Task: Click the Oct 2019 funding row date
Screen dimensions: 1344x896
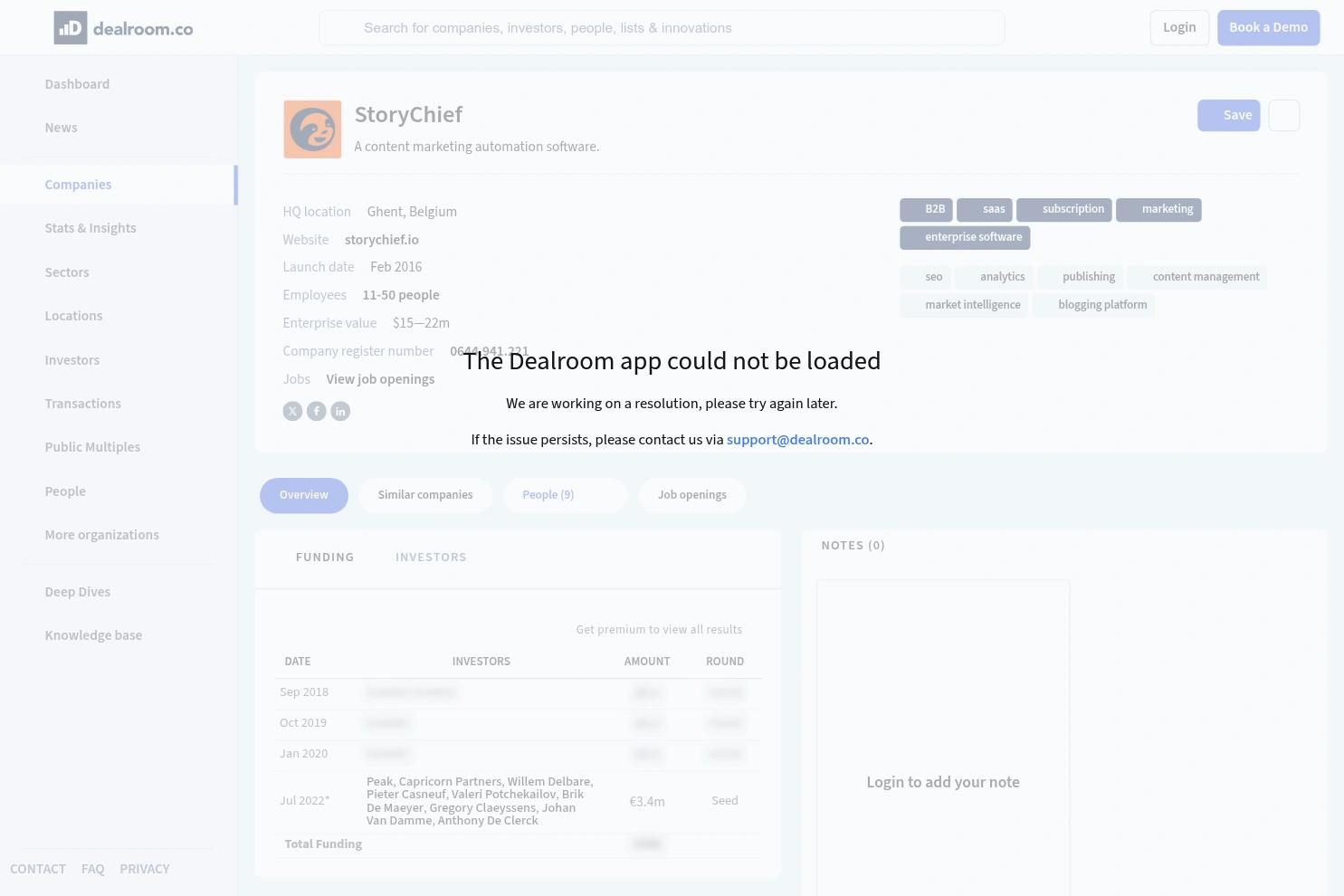Action: coord(303,723)
